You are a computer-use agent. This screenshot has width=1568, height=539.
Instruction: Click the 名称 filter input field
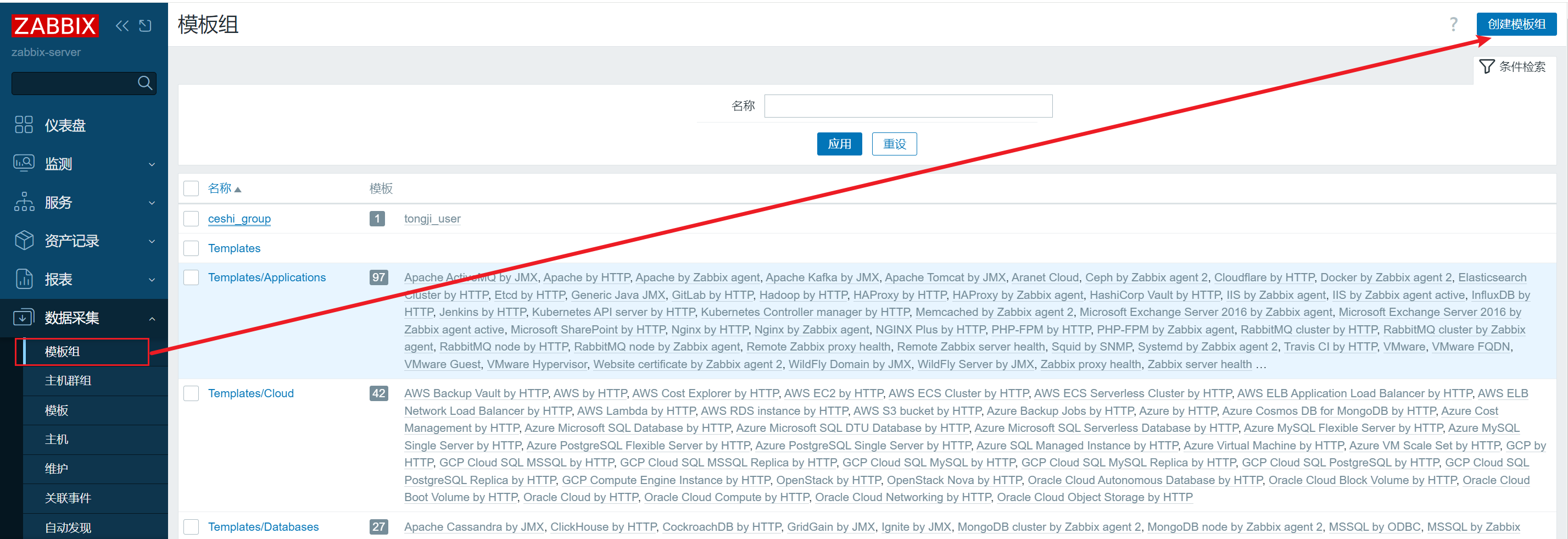click(x=907, y=106)
